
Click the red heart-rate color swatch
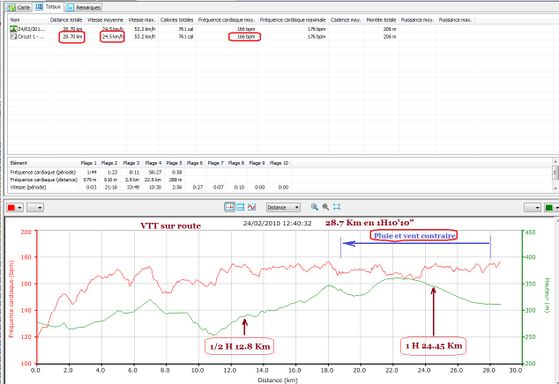click(11, 208)
